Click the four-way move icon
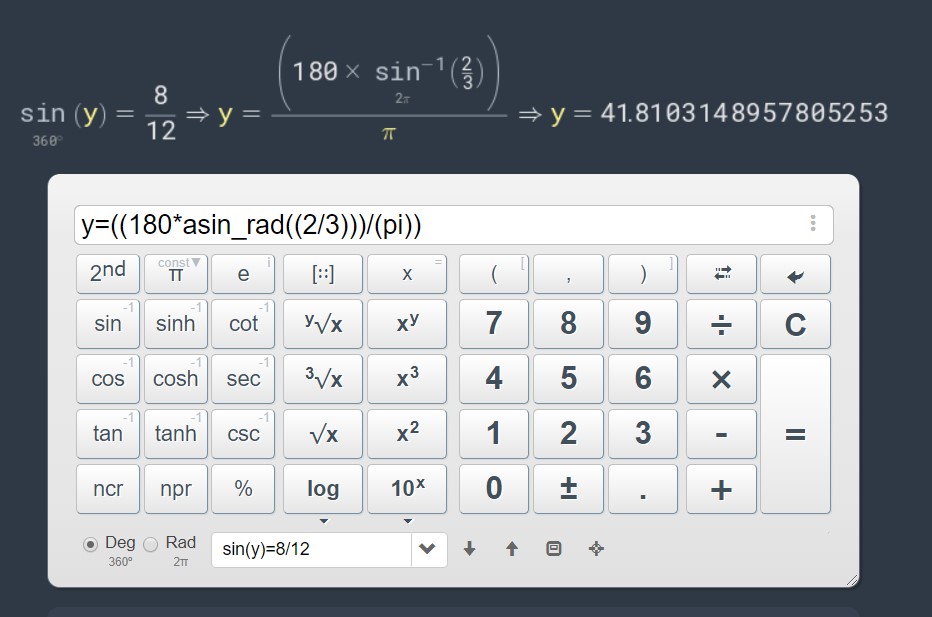Viewport: 932px width, 617px height. click(x=596, y=549)
